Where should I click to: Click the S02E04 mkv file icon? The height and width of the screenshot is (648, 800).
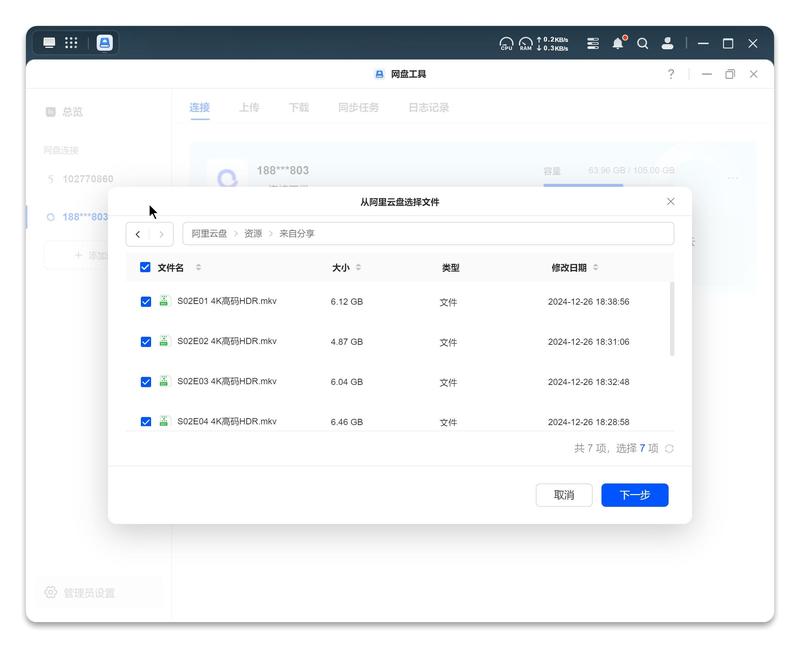[x=164, y=421]
